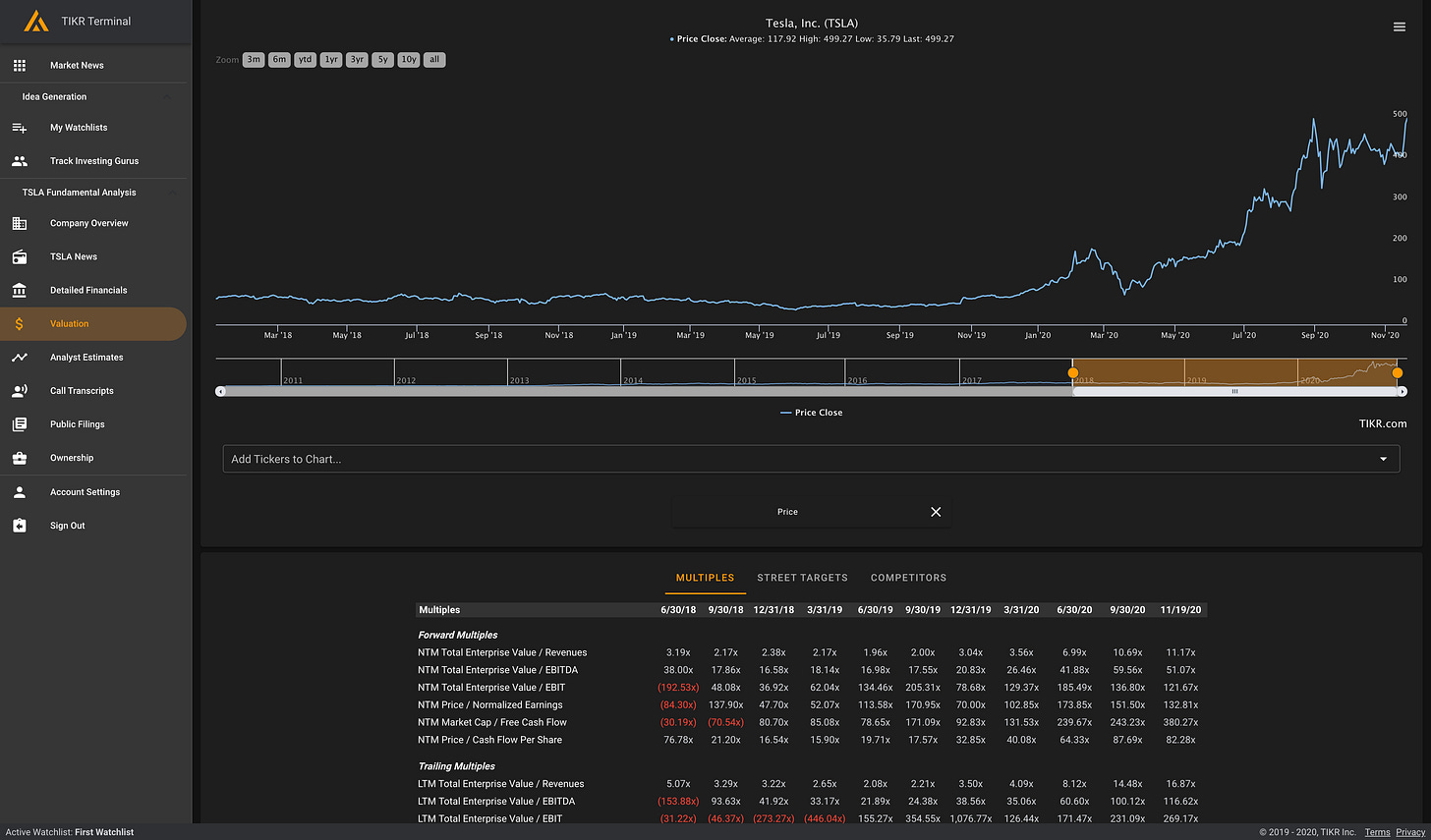Open the Terms link in footer
Screen dimensions: 1431x840
click(x=1377, y=832)
